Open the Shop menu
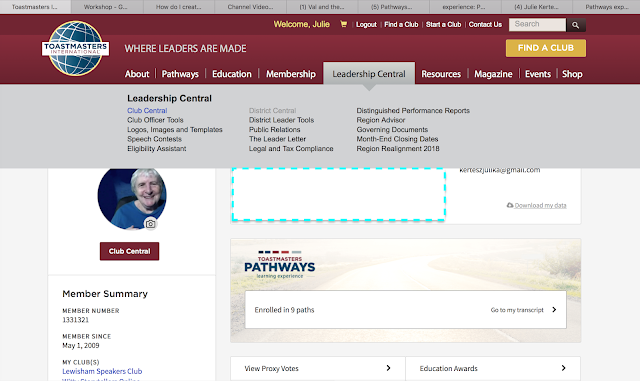The image size is (640, 381). click(x=572, y=74)
